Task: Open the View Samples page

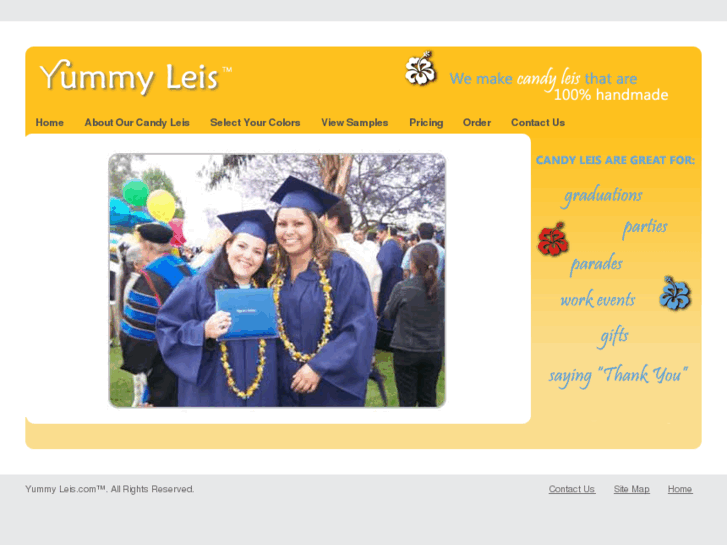Action: [x=355, y=122]
